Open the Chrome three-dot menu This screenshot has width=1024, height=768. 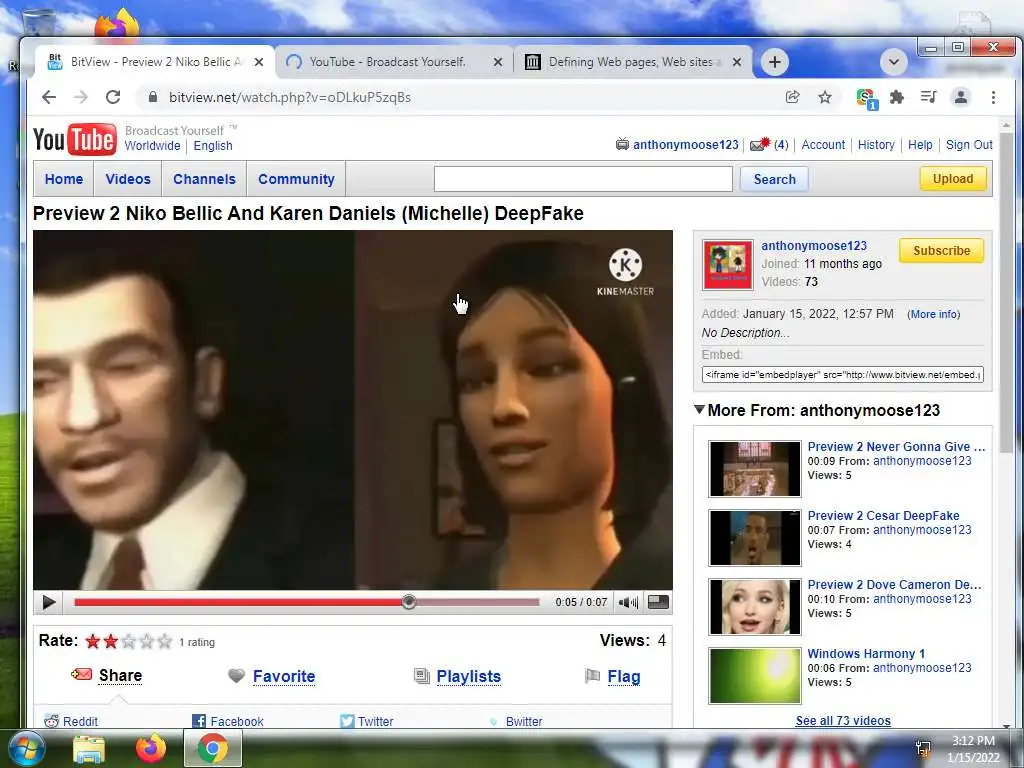(993, 97)
